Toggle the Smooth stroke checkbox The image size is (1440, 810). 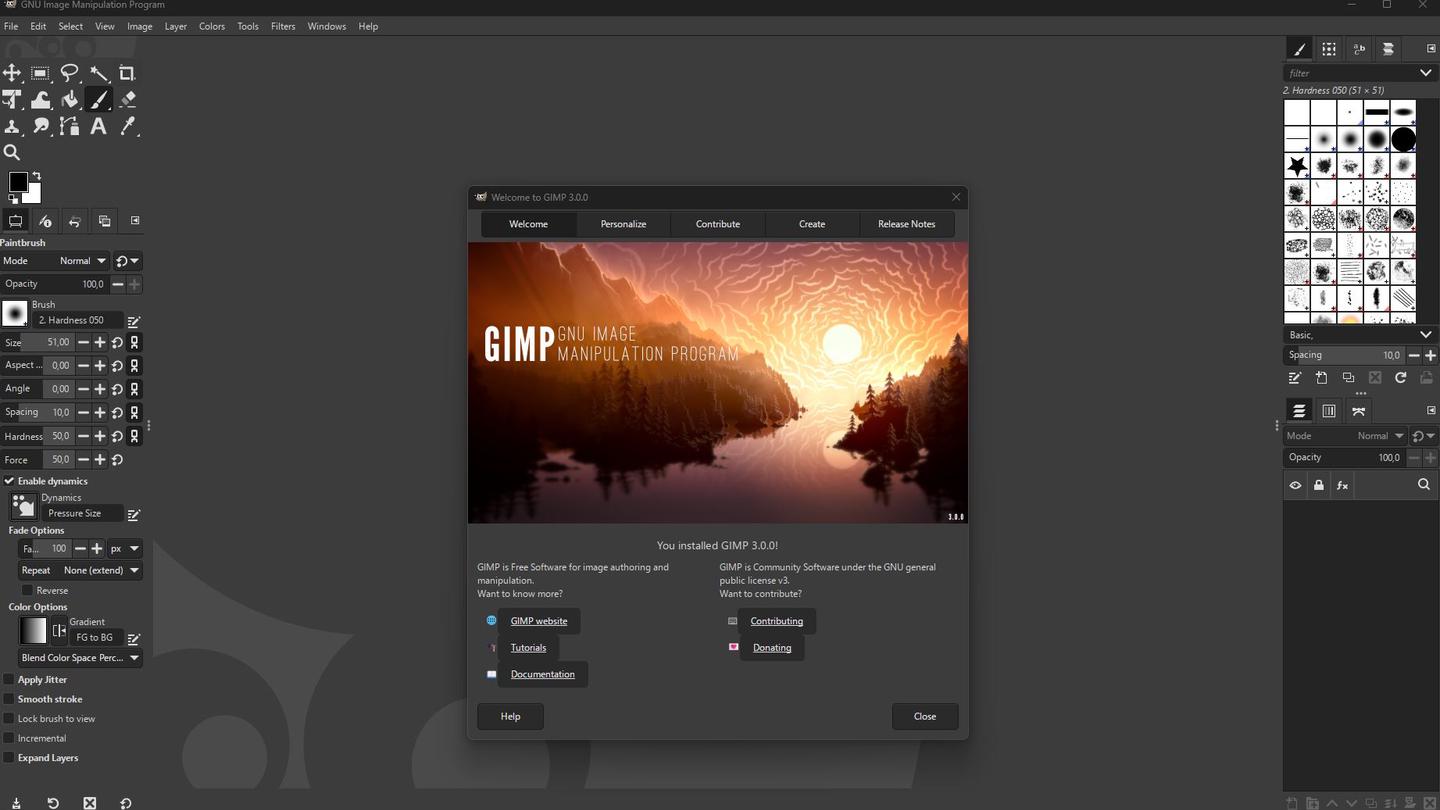9,699
